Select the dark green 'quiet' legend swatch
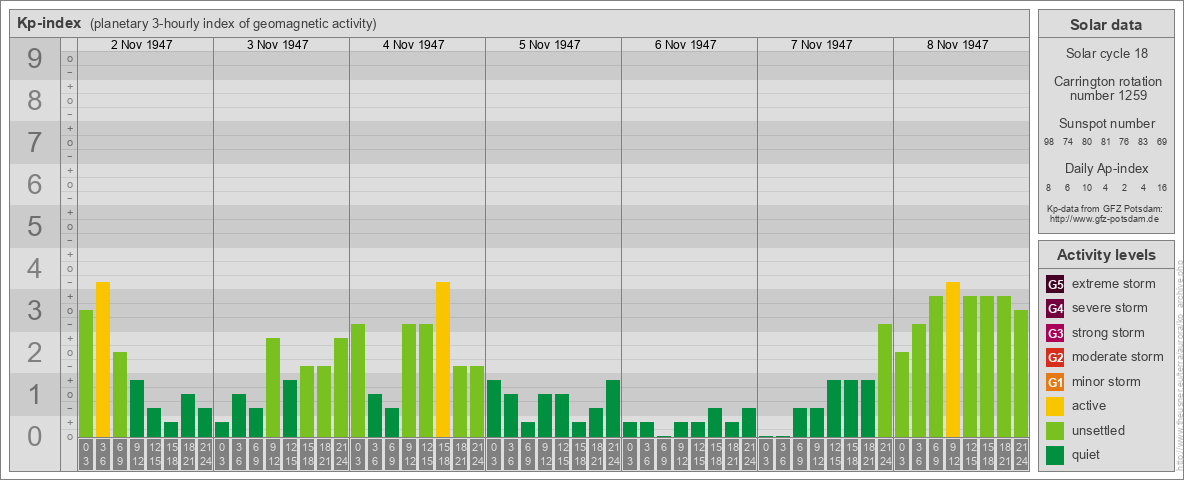Viewport: 1184px width, 480px height. (x=1055, y=454)
